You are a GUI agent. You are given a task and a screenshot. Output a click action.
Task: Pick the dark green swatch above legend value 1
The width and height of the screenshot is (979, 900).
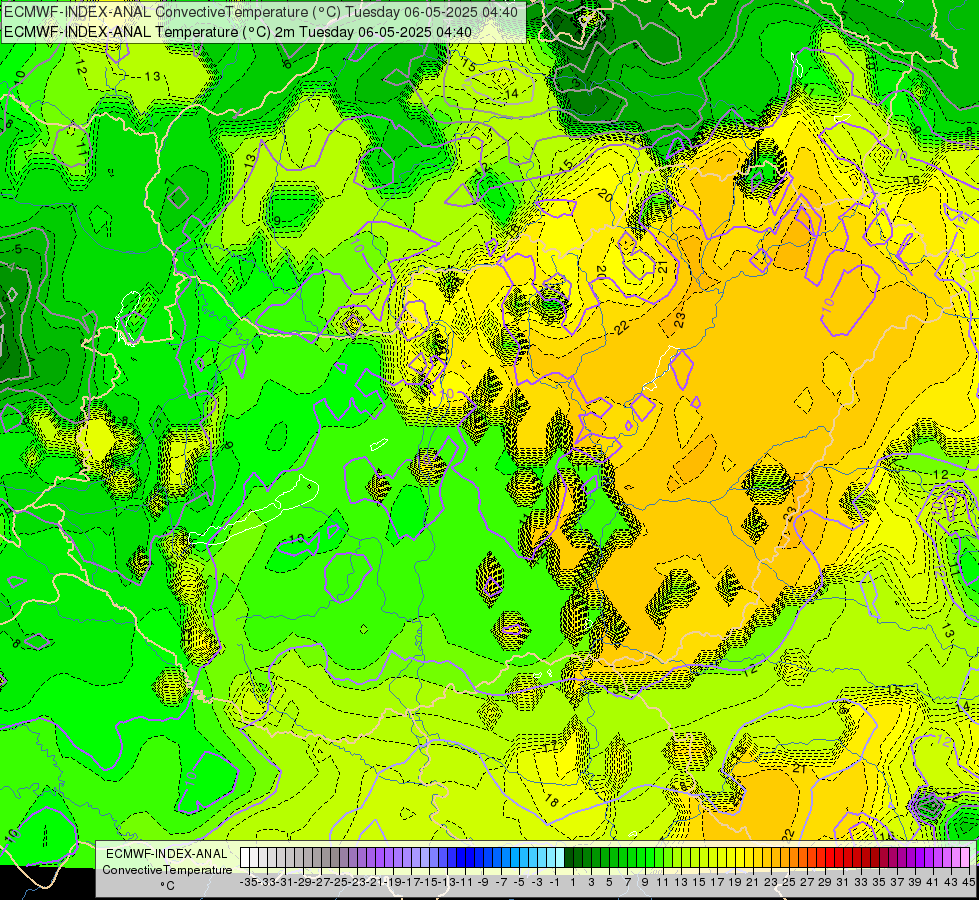(569, 858)
